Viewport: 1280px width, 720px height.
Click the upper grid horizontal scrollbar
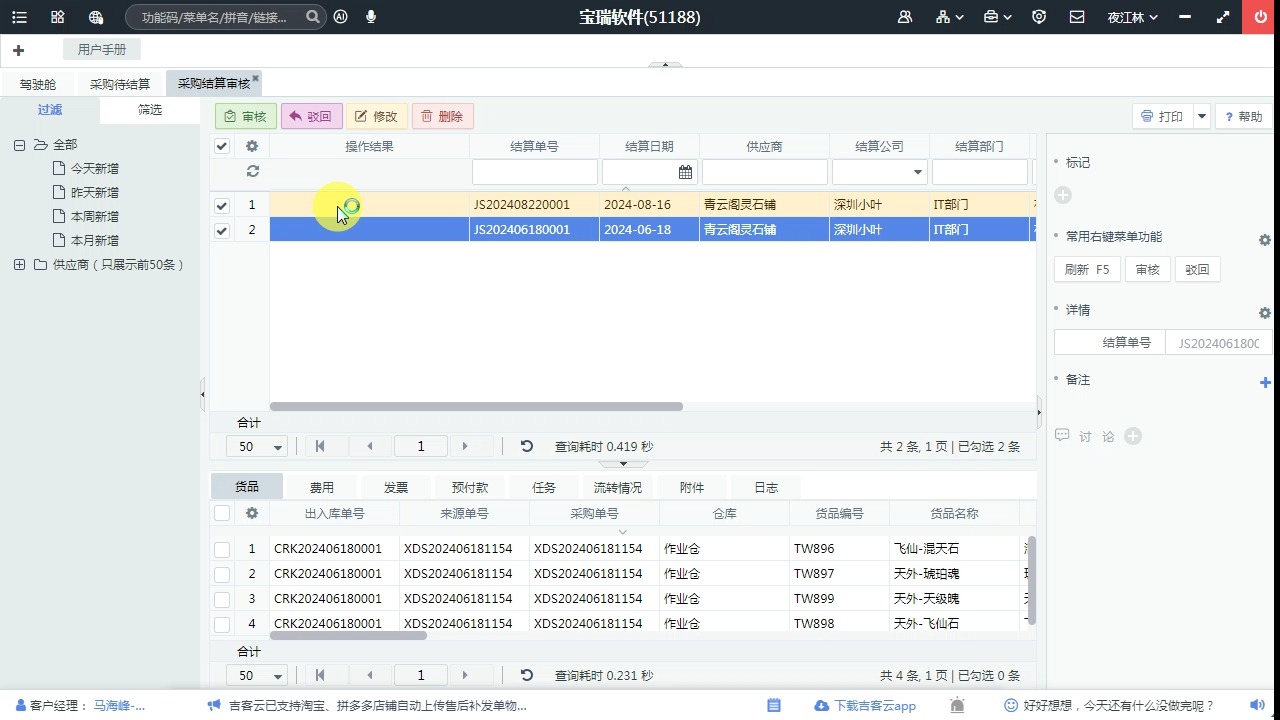click(476, 407)
